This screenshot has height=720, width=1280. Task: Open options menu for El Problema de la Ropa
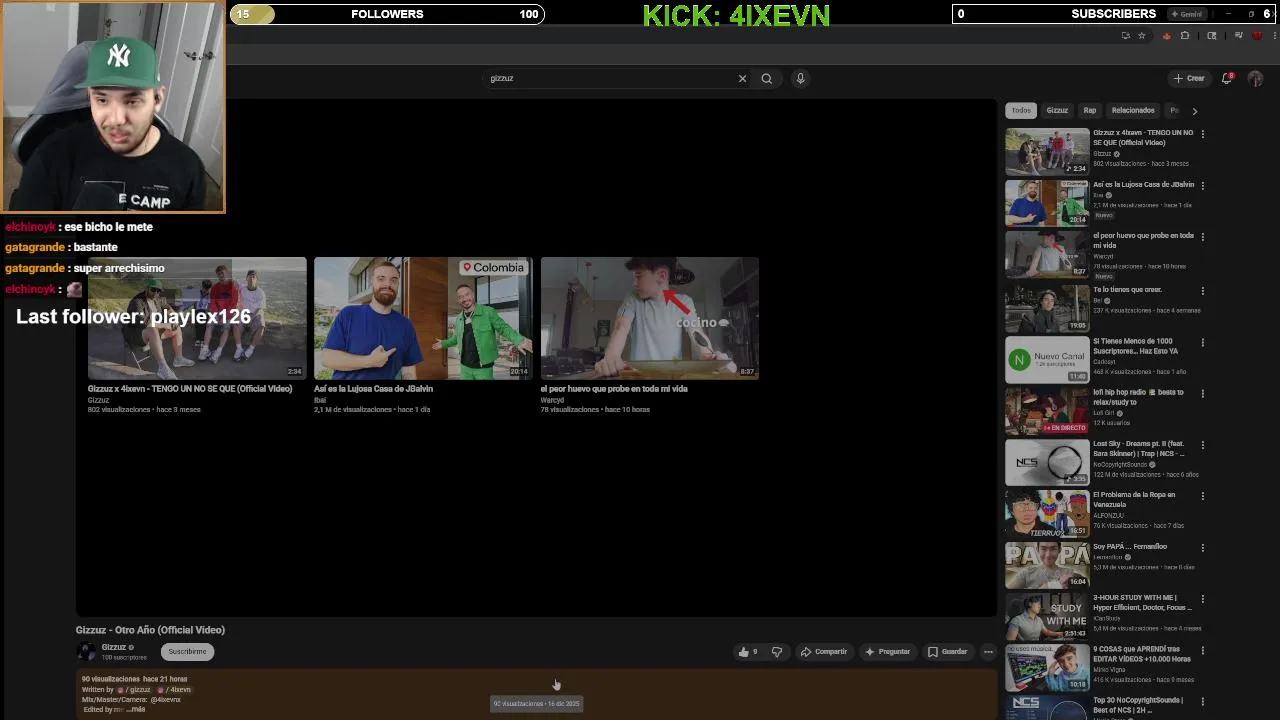click(1202, 496)
